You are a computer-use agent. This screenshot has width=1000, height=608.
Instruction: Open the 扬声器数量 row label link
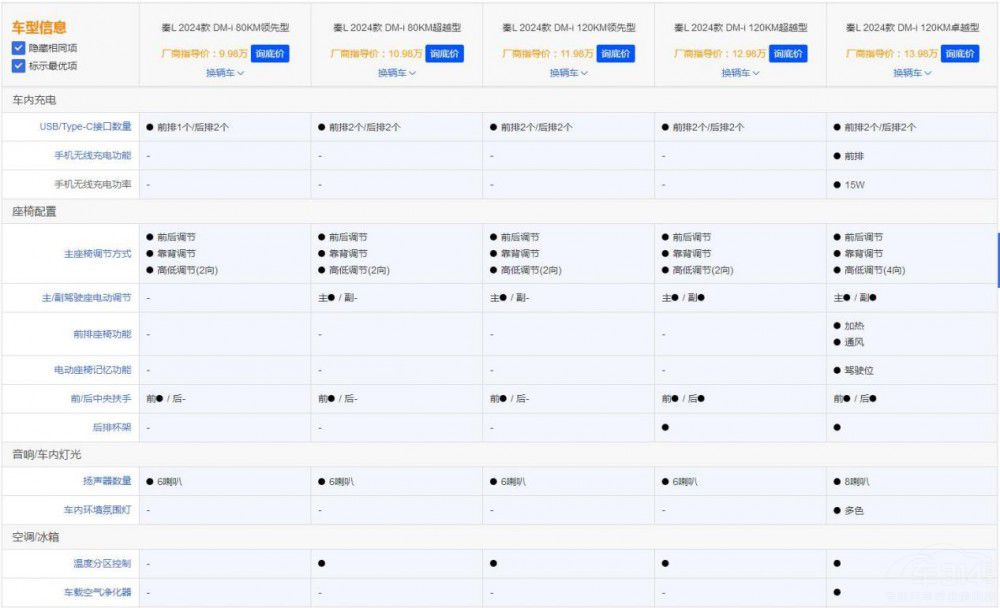click(105, 482)
